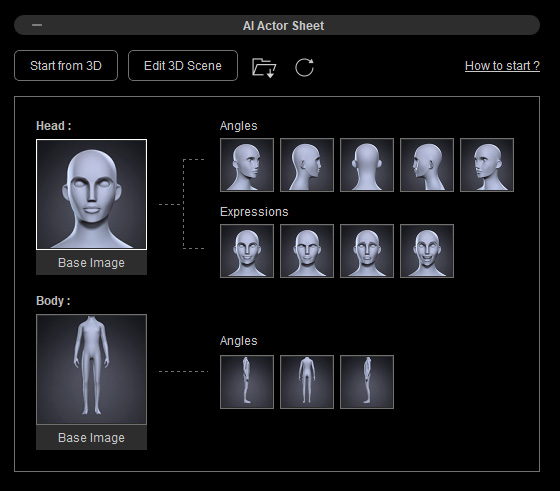Viewport: 560px width, 491px height.
Task: Select the back-of-head angle thumbnail
Action: pyautogui.click(x=367, y=165)
